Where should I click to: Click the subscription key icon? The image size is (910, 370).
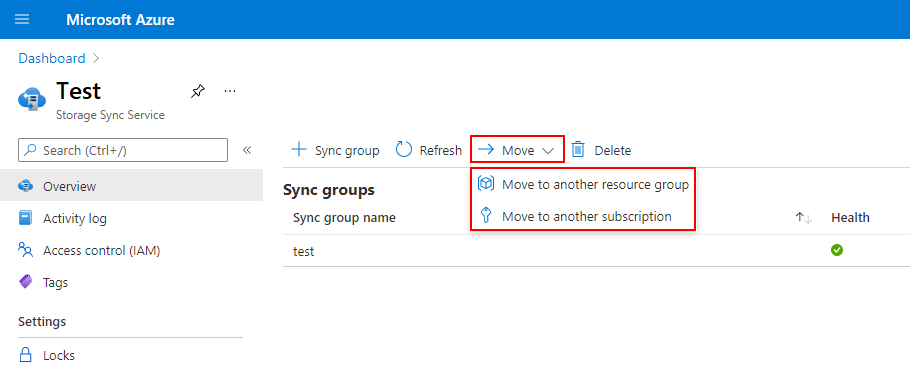[x=485, y=216]
